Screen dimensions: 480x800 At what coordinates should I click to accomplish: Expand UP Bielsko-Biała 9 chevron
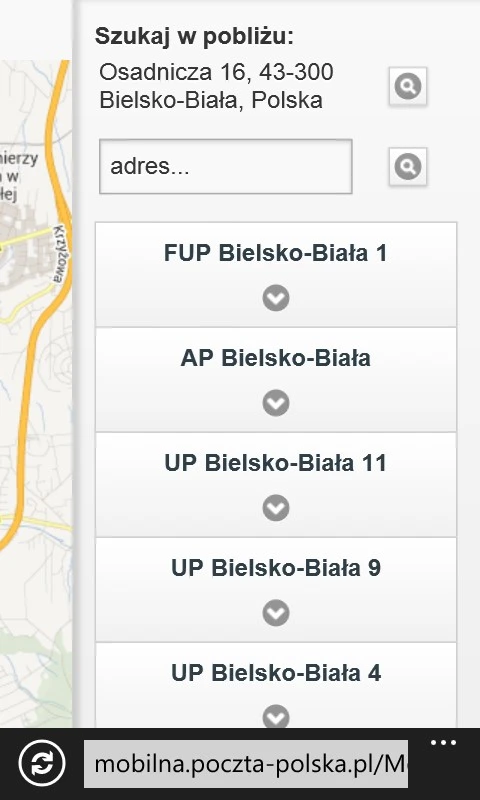(276, 613)
